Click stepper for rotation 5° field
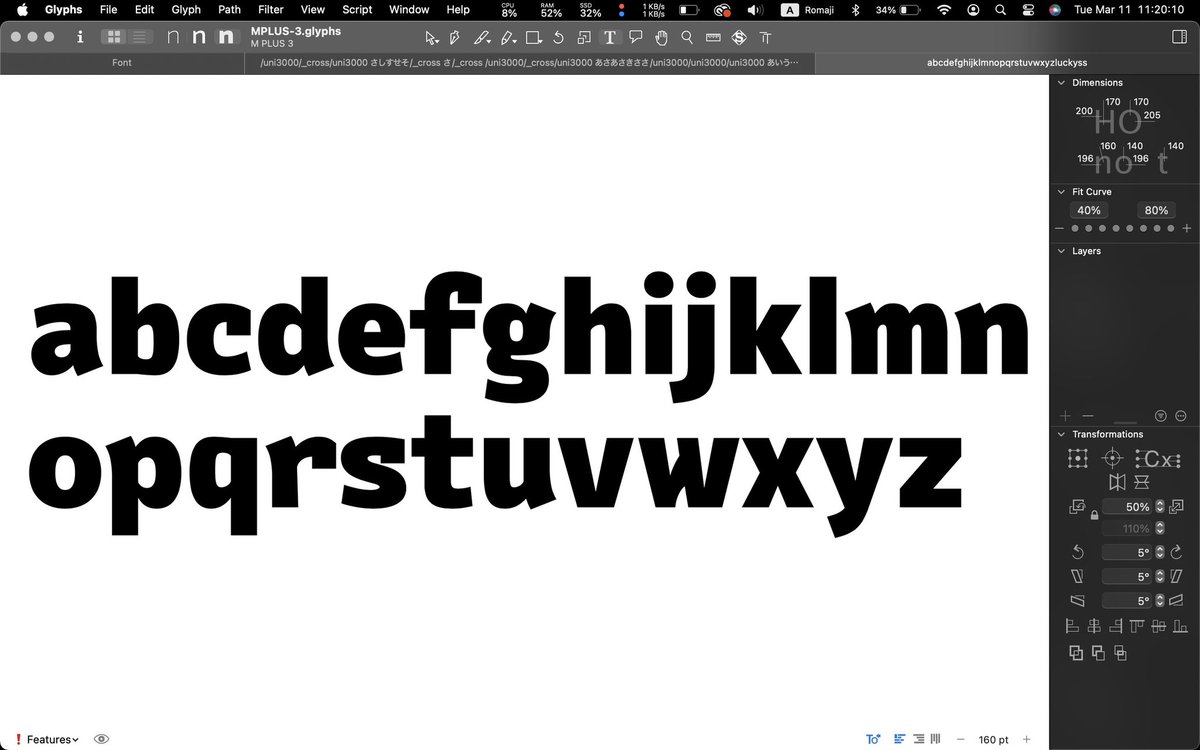Image resolution: width=1200 pixels, height=750 pixels. [x=1160, y=552]
